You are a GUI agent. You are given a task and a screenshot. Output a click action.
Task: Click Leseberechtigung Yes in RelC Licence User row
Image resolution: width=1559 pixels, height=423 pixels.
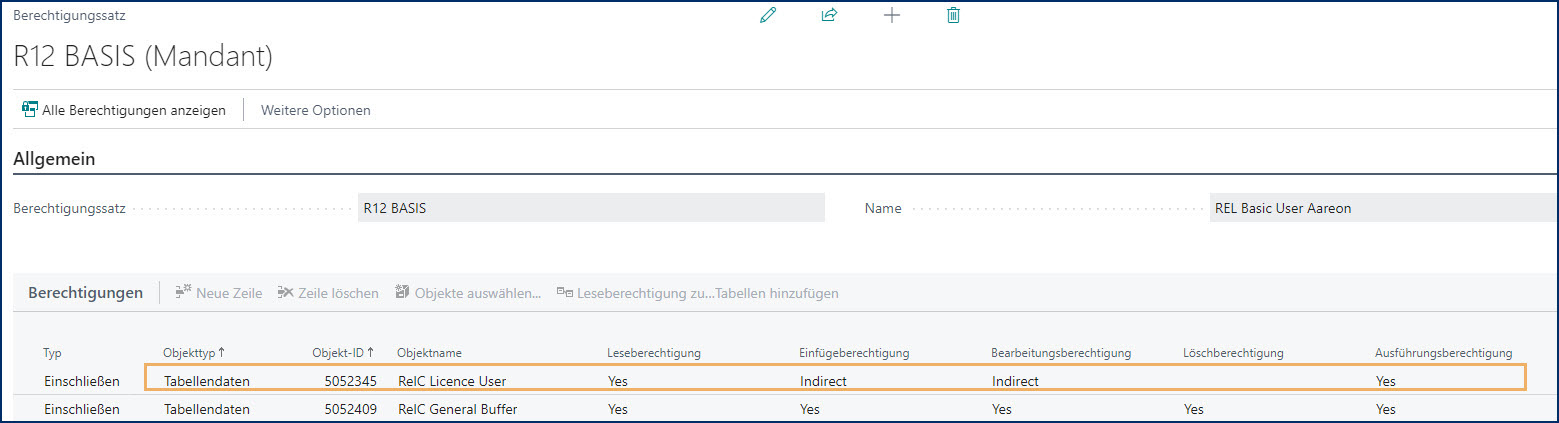618,381
